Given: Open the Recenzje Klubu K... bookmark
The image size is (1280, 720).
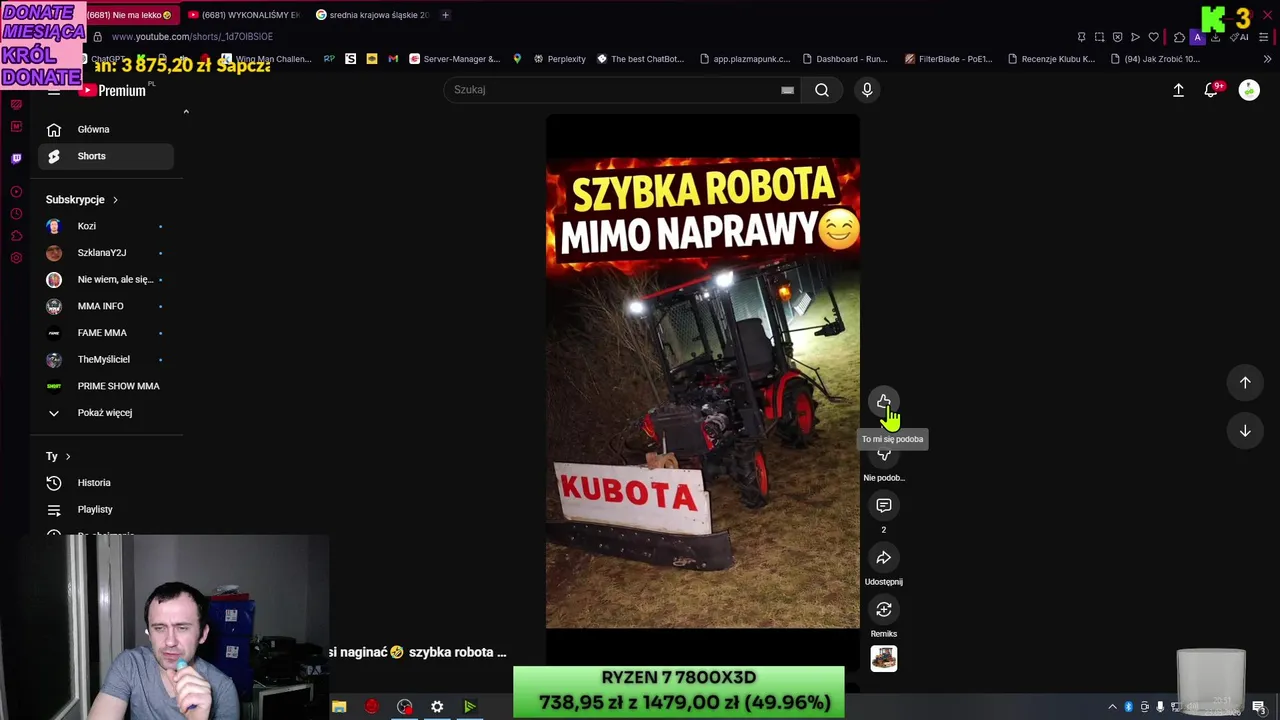Looking at the screenshot, I should click(x=1051, y=59).
